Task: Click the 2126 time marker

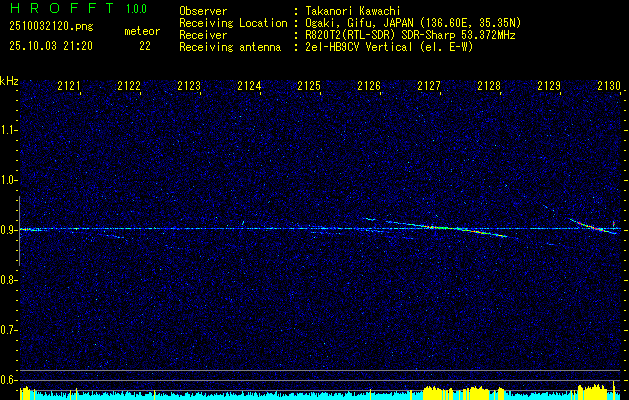Action: [x=369, y=85]
